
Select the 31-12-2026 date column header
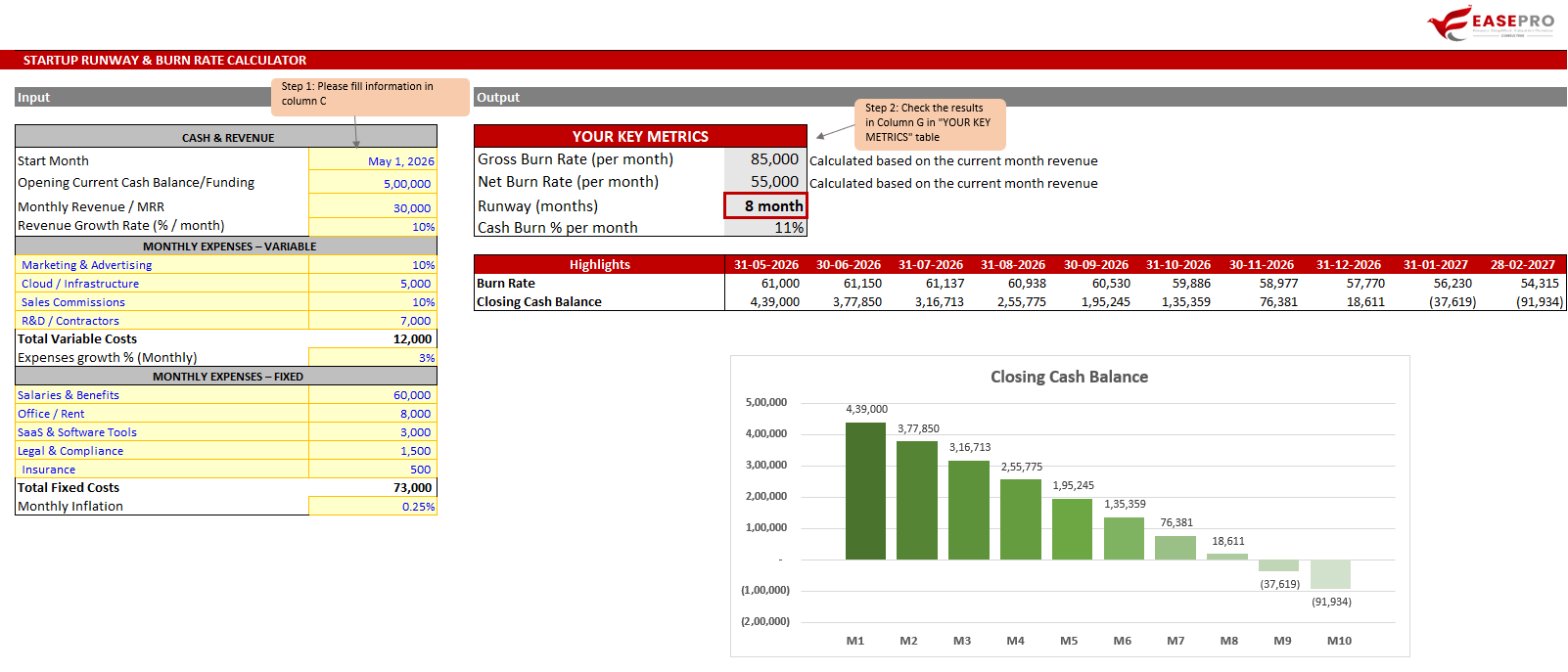click(x=1348, y=264)
